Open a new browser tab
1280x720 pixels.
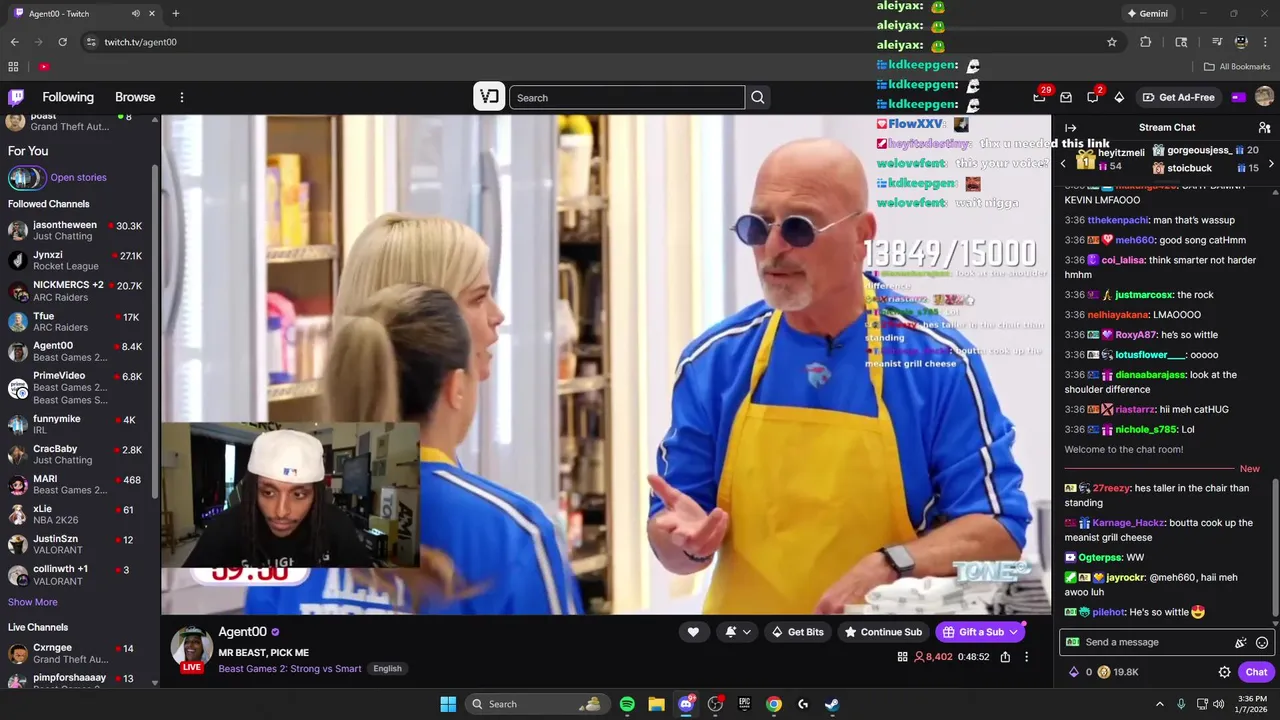click(176, 14)
